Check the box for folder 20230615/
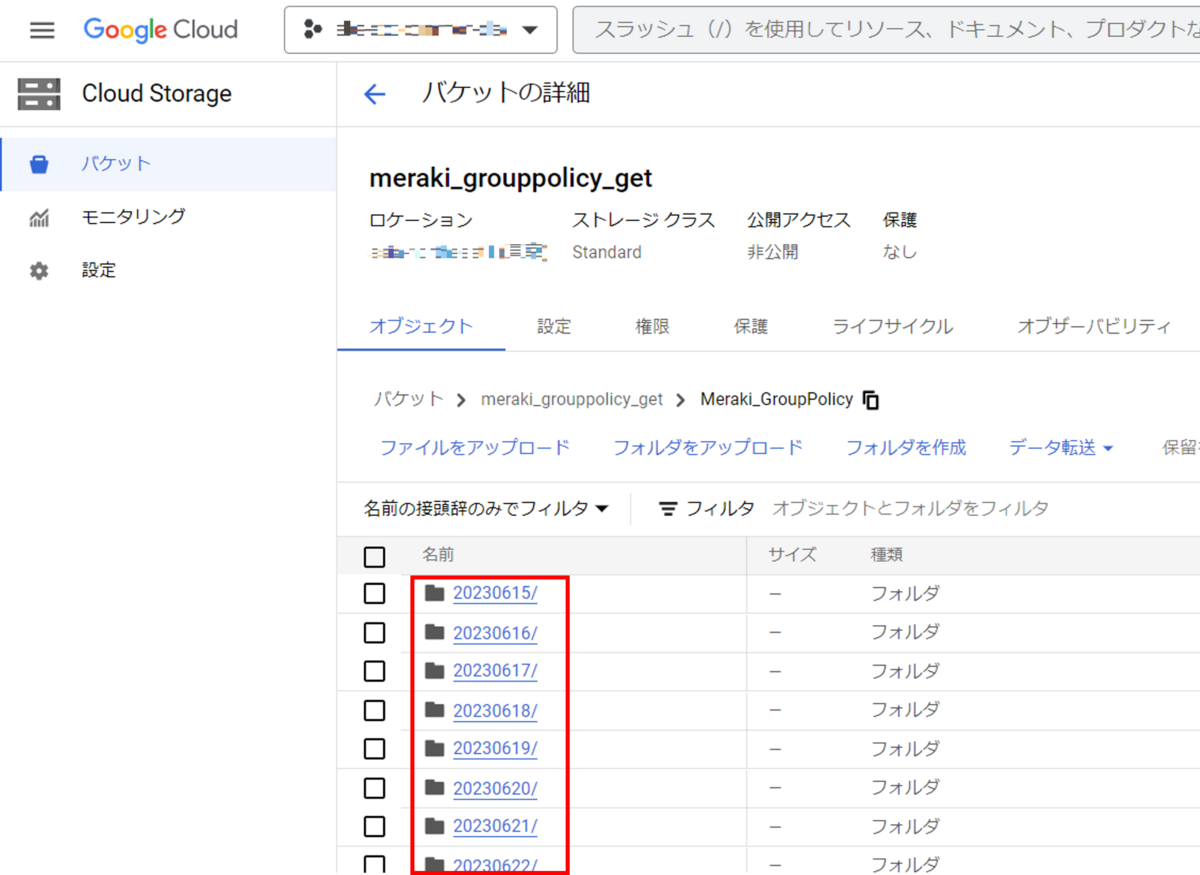1200x875 pixels. pyautogui.click(x=374, y=594)
